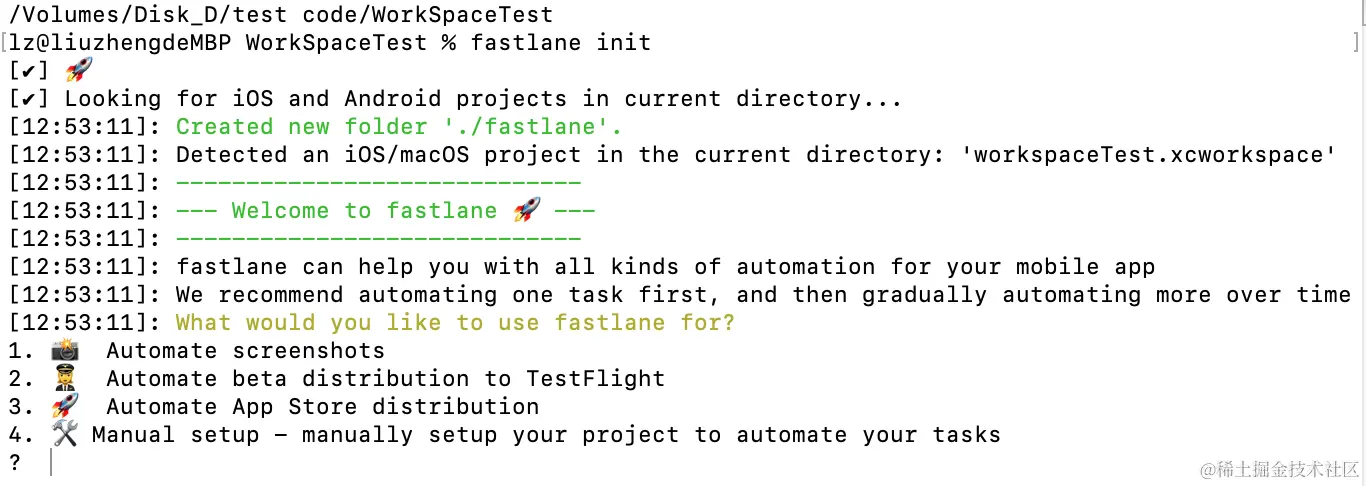This screenshot has width=1366, height=486.
Task: Click the Juejin logo in the watermark
Action: (x=1193, y=468)
